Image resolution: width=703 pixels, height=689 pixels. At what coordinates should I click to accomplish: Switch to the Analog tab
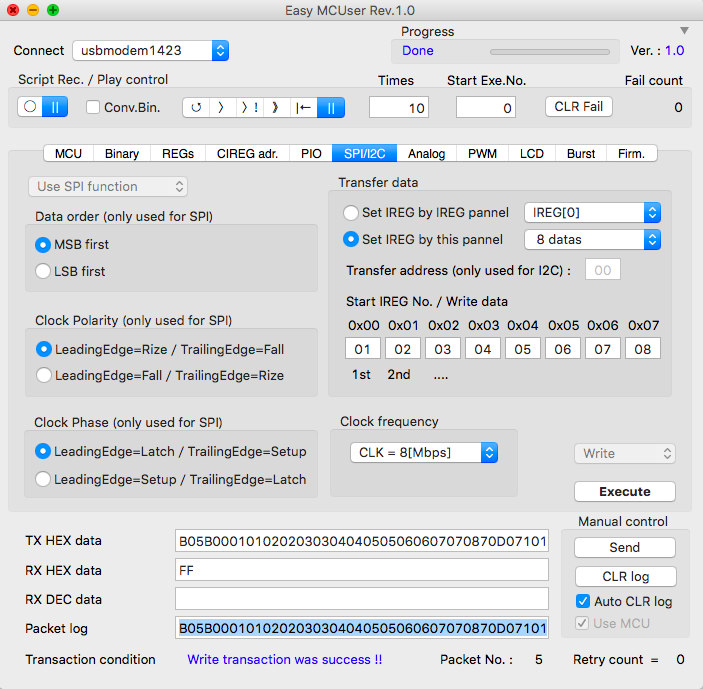click(x=426, y=153)
